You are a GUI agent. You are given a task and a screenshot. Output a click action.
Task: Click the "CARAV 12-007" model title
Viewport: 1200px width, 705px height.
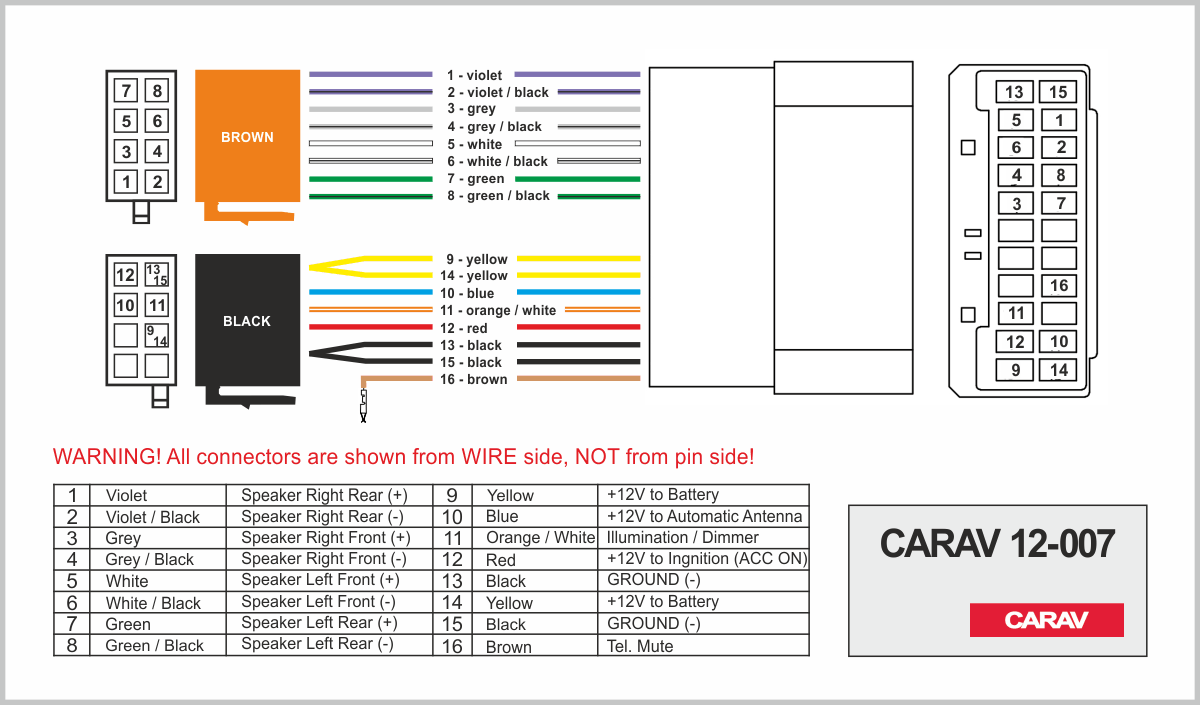point(996,543)
